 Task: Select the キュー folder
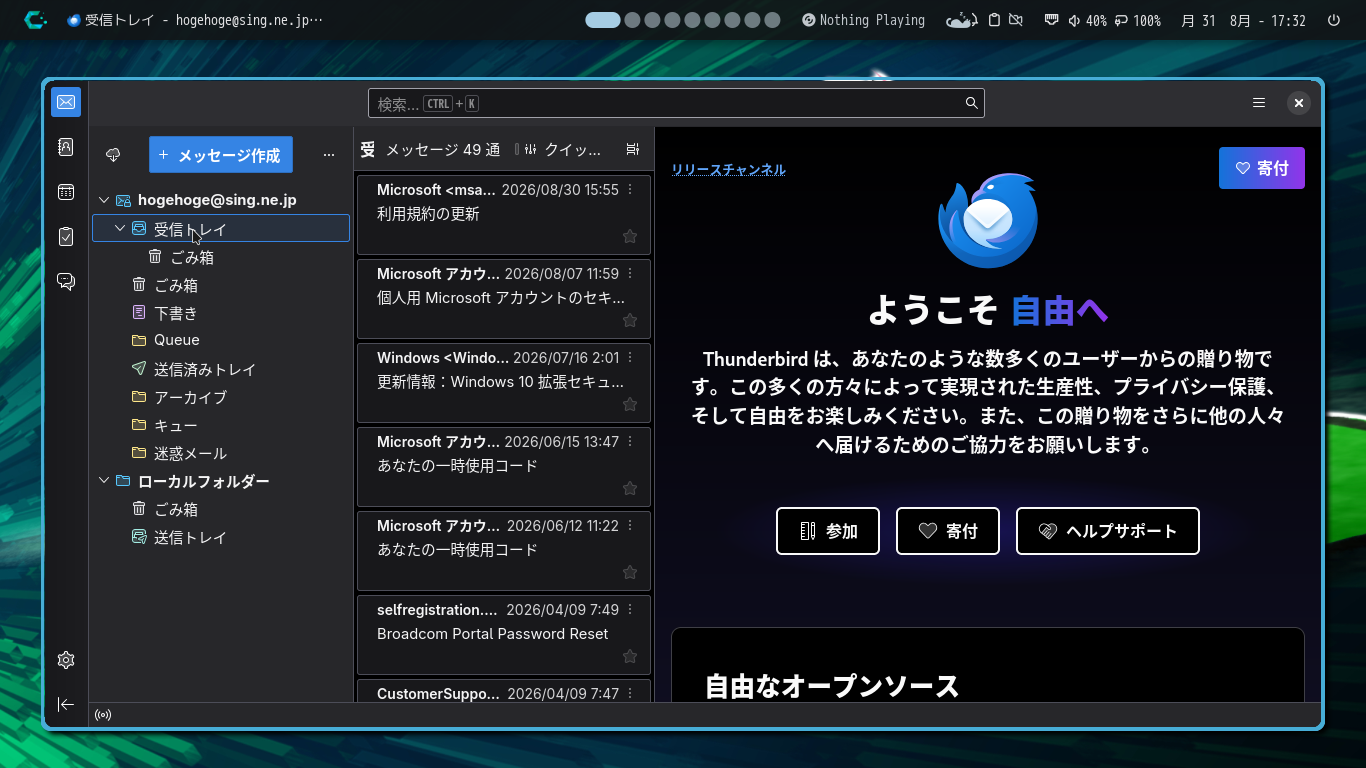pyautogui.click(x=221, y=425)
